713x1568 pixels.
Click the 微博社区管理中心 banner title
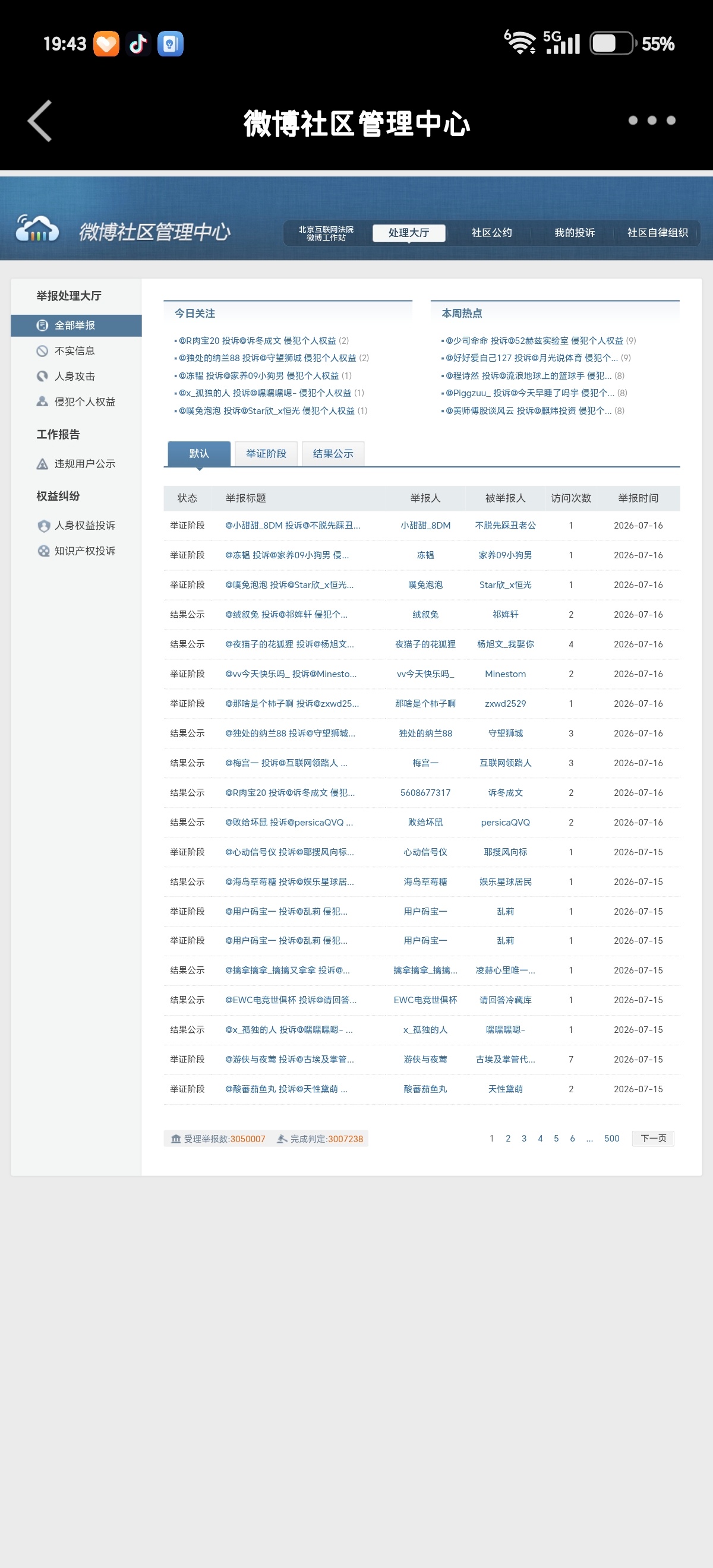click(154, 231)
